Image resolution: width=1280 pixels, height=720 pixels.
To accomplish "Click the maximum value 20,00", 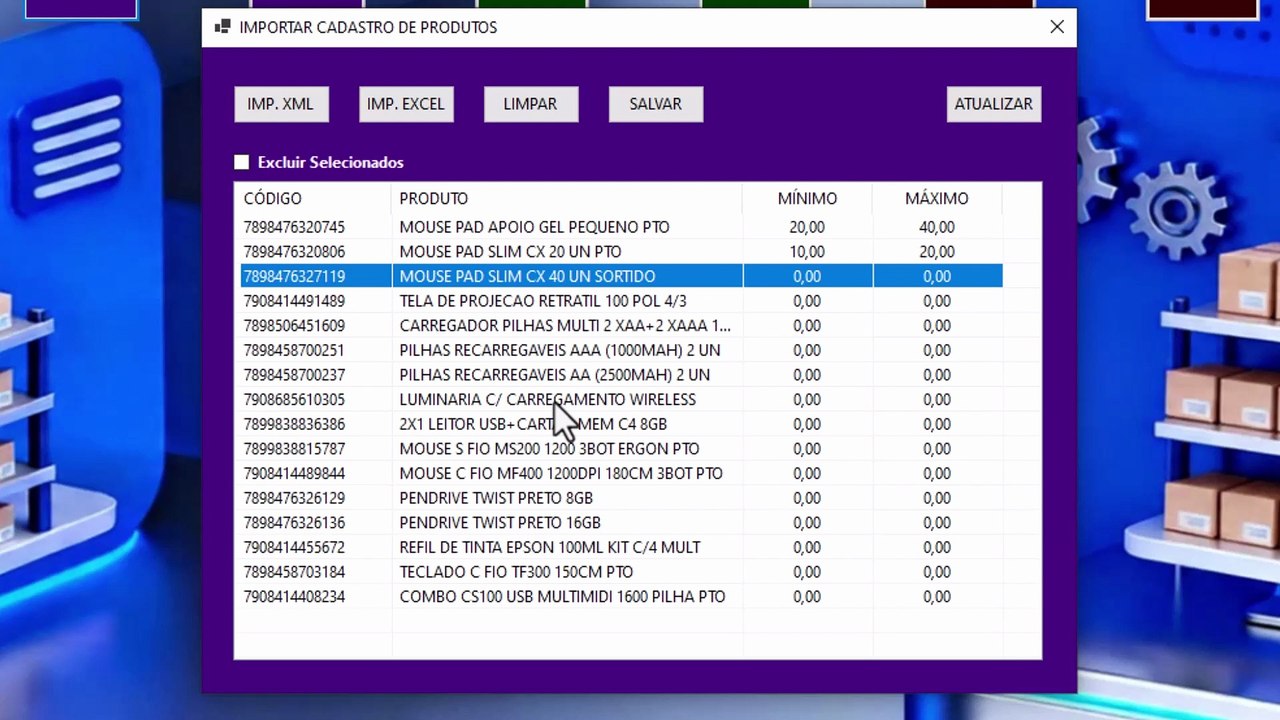I will tap(937, 252).
